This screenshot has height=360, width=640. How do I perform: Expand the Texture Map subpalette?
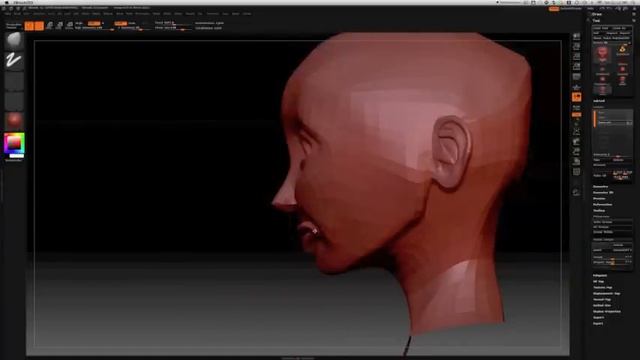click(602, 288)
